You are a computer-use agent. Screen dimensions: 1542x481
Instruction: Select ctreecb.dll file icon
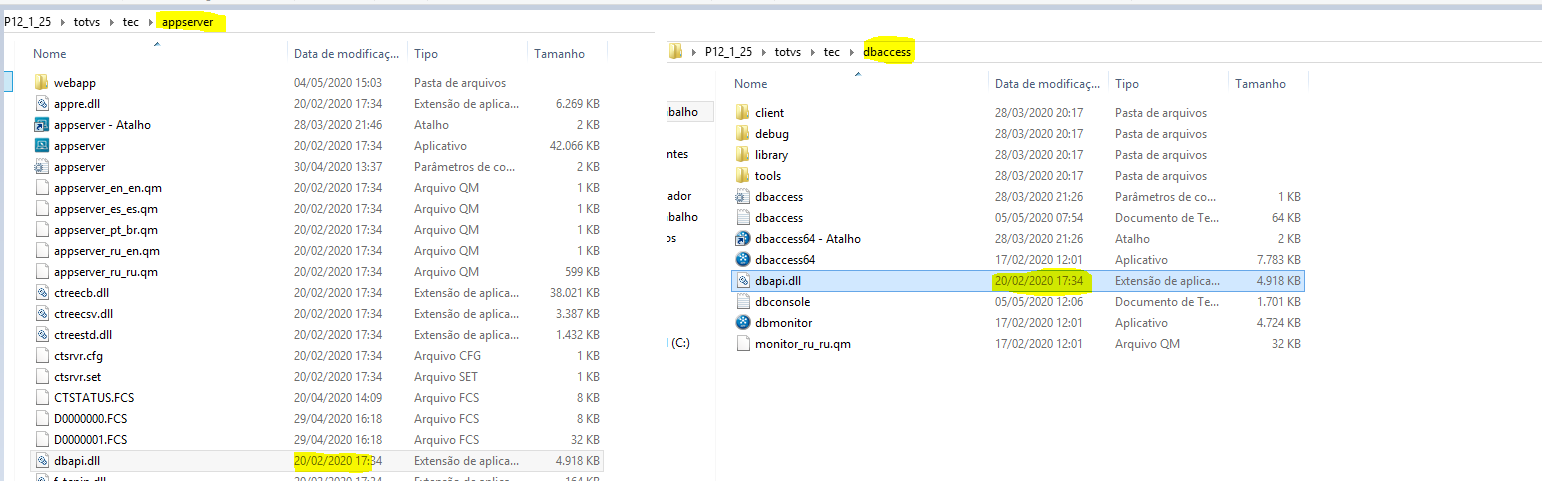(x=42, y=293)
